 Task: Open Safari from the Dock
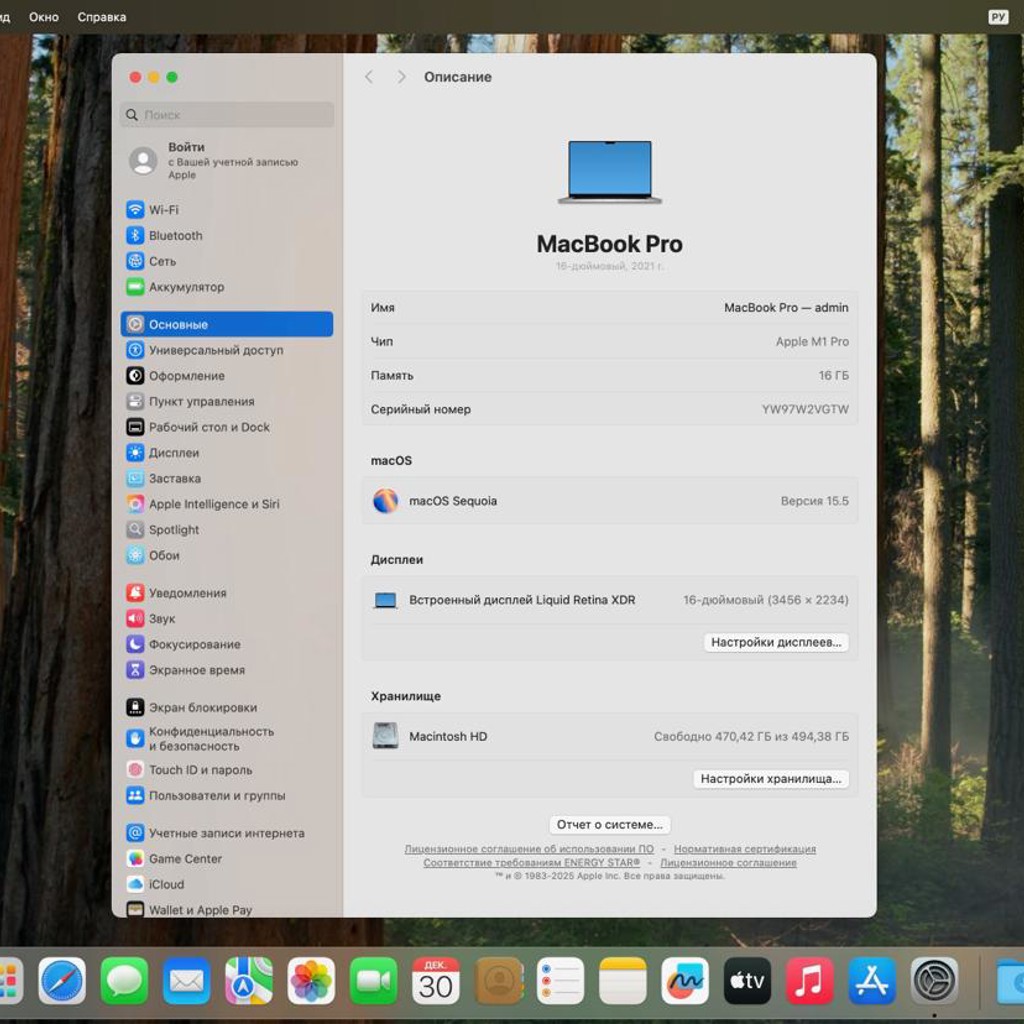pos(62,981)
